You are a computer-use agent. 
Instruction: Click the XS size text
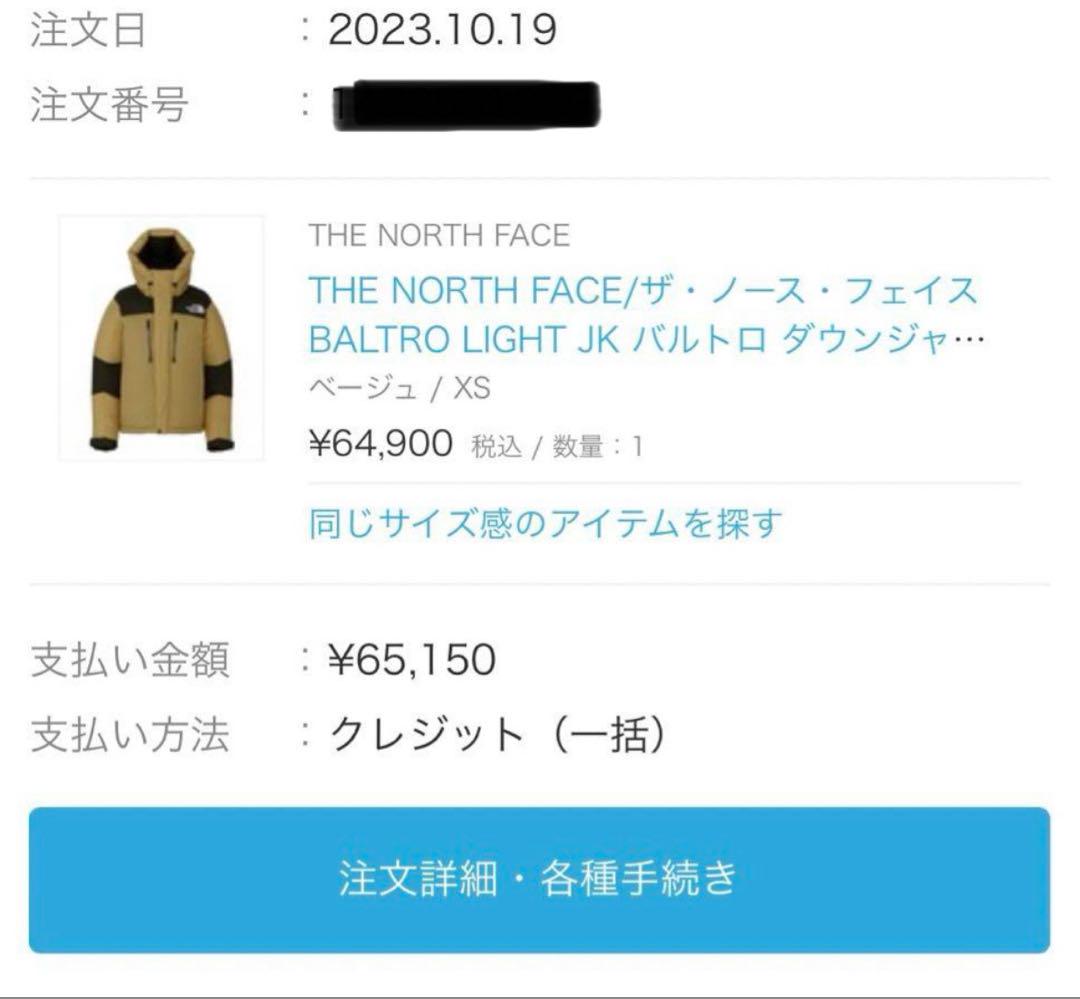click(x=472, y=389)
